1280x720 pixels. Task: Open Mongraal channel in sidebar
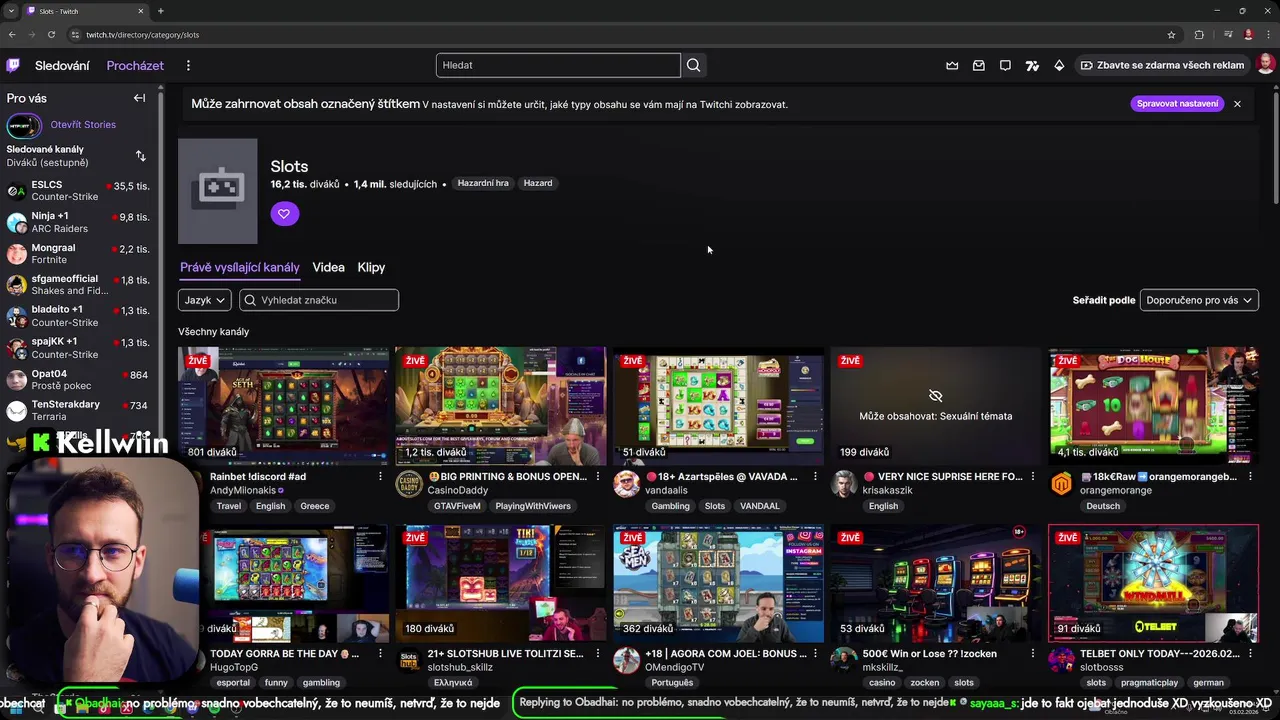[78, 253]
